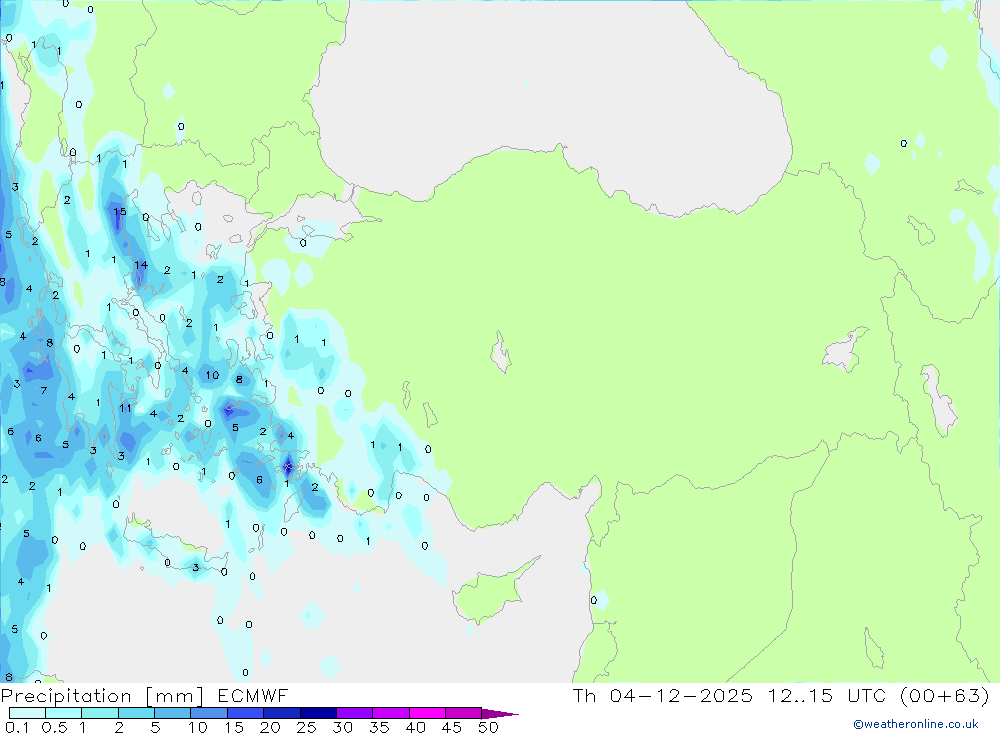Click the '20' legend label
The height and width of the screenshot is (733, 1000).
pos(270,727)
